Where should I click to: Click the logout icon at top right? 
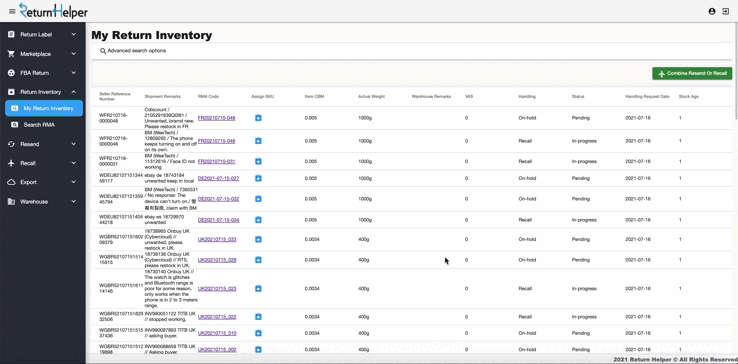tap(725, 11)
